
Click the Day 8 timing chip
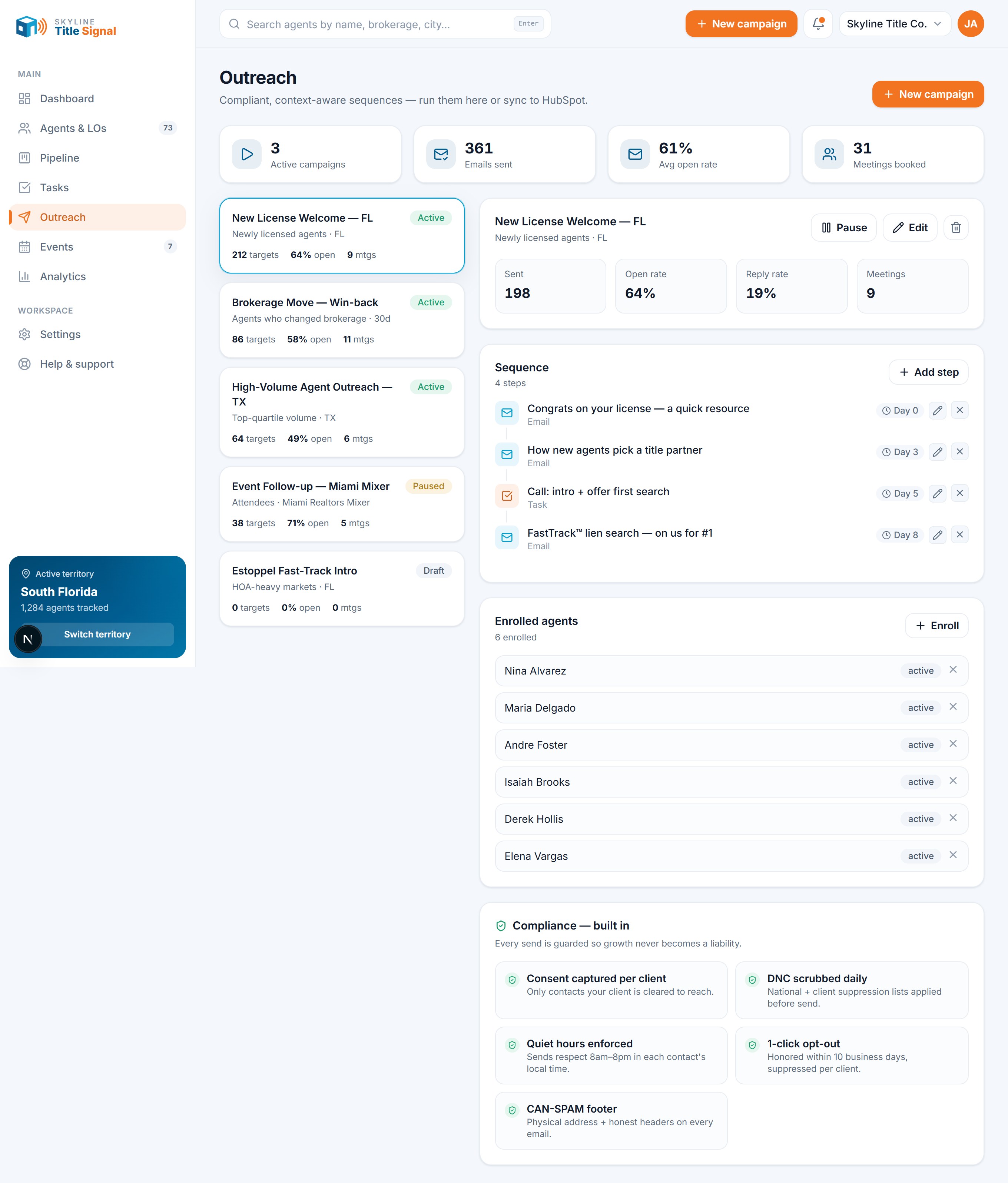(899, 535)
